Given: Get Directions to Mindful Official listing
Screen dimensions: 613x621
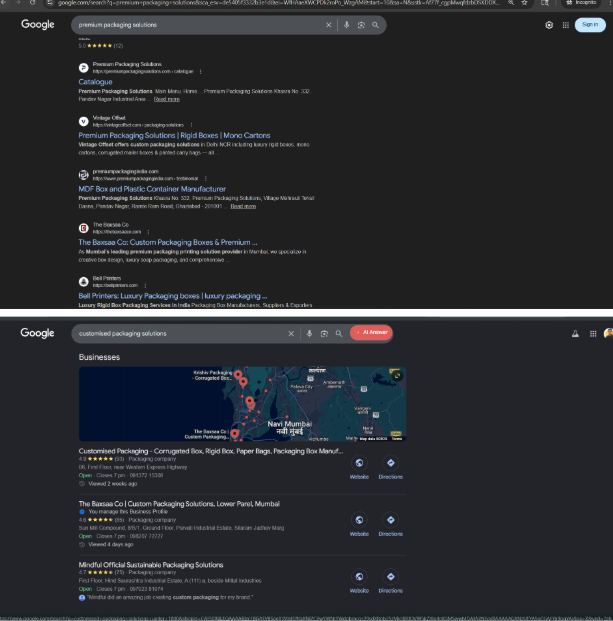Looking at the screenshot, I should [390, 581].
